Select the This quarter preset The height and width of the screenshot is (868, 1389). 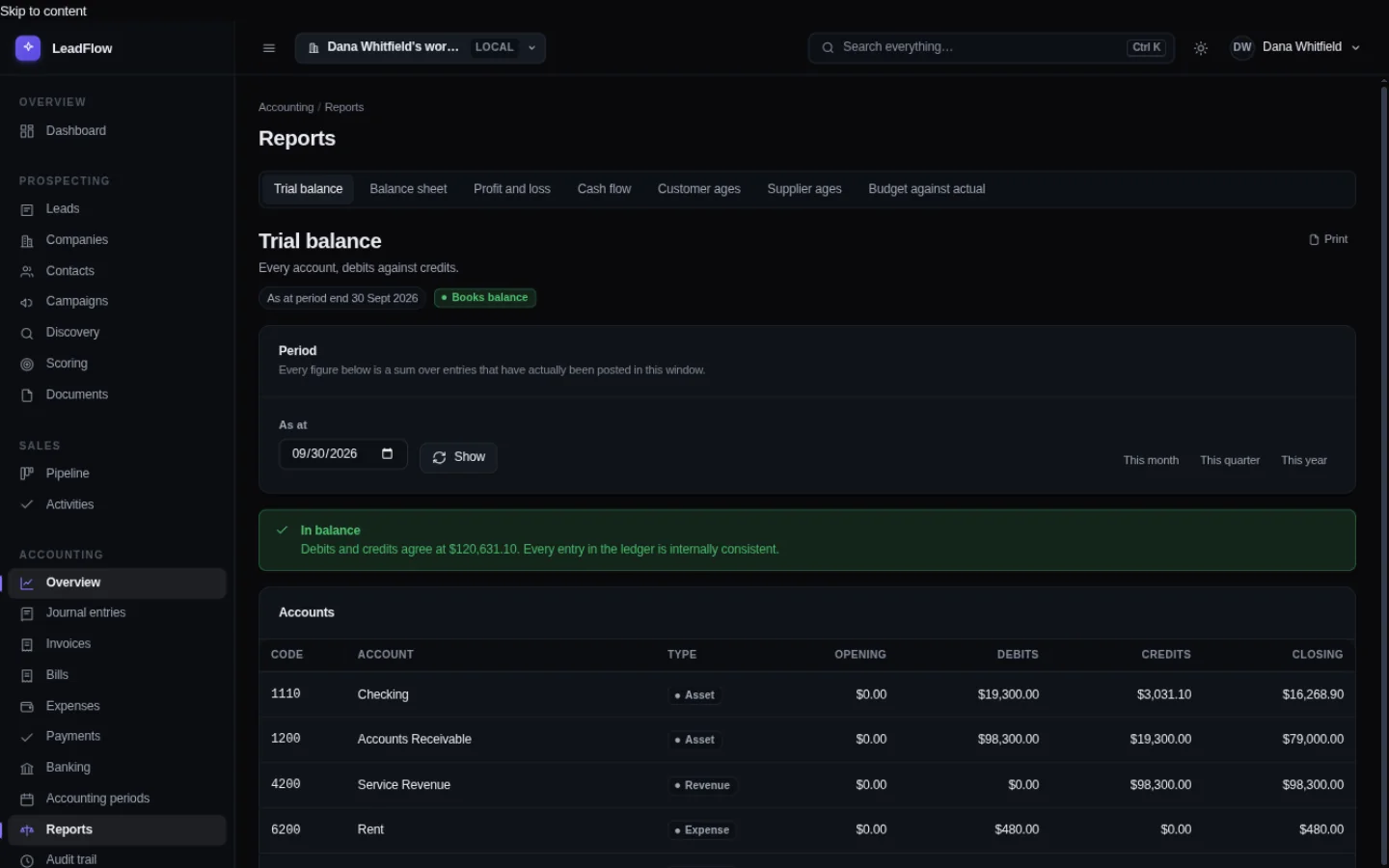point(1230,460)
